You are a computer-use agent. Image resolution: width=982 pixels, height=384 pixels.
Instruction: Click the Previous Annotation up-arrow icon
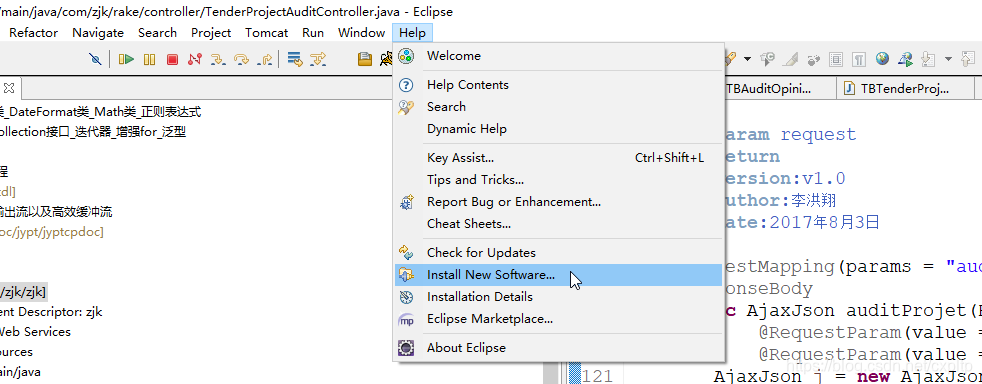click(x=968, y=59)
